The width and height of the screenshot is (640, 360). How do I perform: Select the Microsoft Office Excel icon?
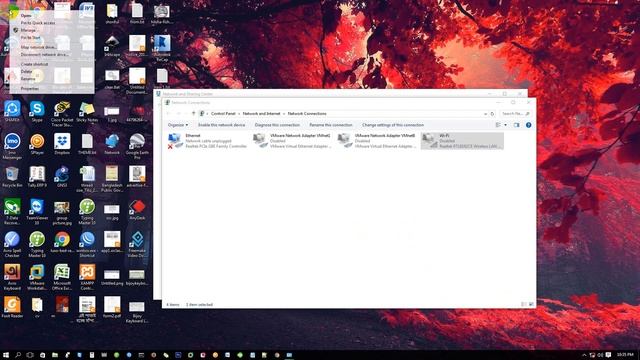[62, 277]
